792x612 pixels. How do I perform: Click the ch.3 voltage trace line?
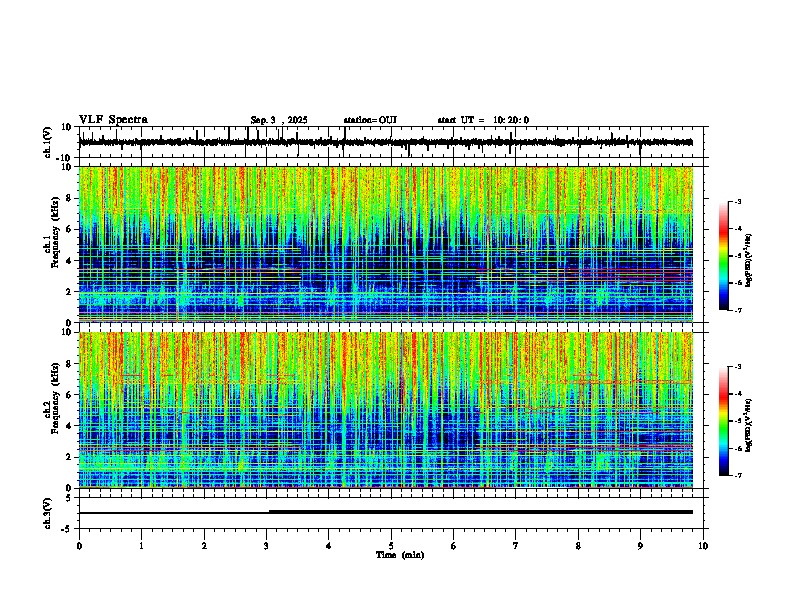pos(386,512)
